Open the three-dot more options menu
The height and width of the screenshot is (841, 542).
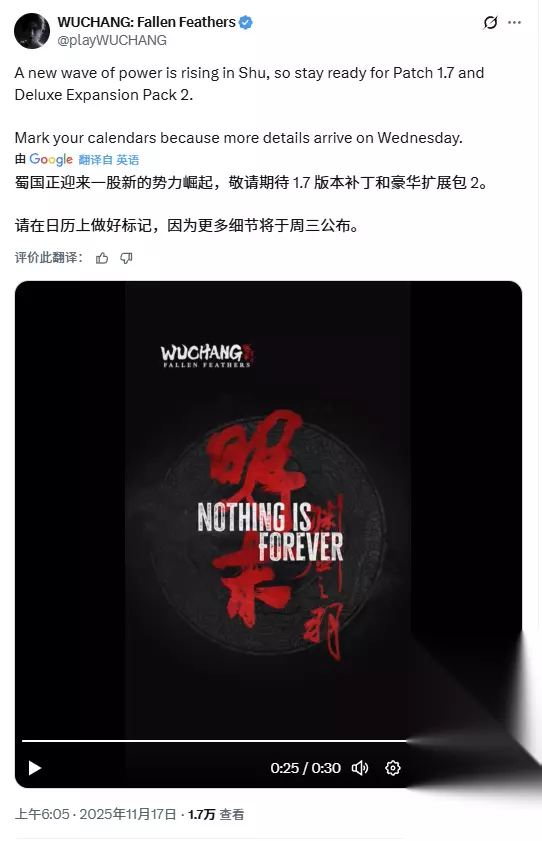(x=515, y=23)
